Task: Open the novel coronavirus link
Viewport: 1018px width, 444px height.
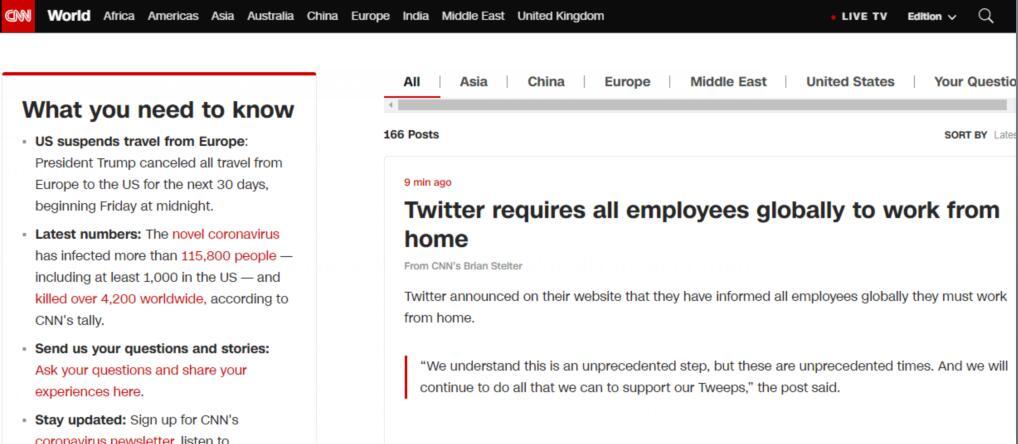Action: 226,234
